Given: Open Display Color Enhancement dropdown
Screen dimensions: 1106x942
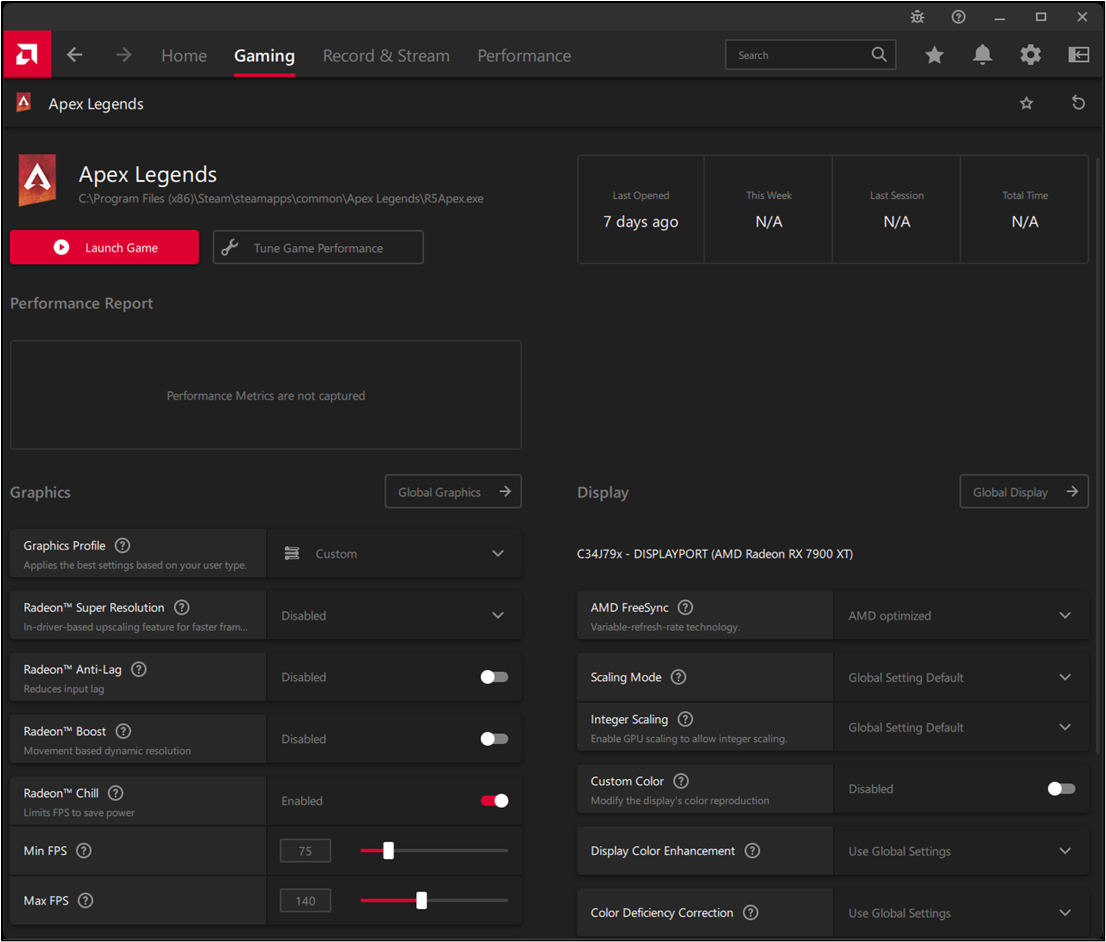Looking at the screenshot, I should 961,851.
